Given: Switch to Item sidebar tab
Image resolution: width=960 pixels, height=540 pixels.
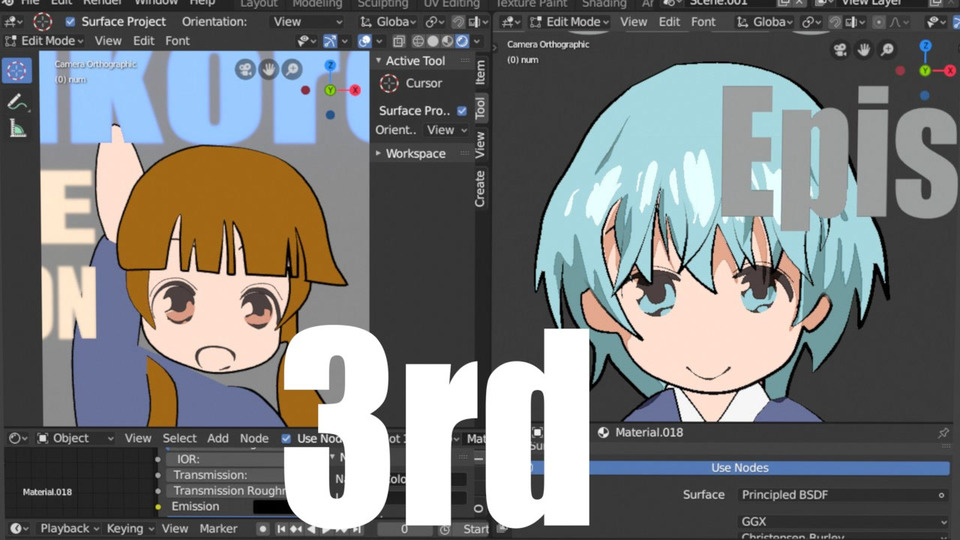Looking at the screenshot, I should [481, 72].
